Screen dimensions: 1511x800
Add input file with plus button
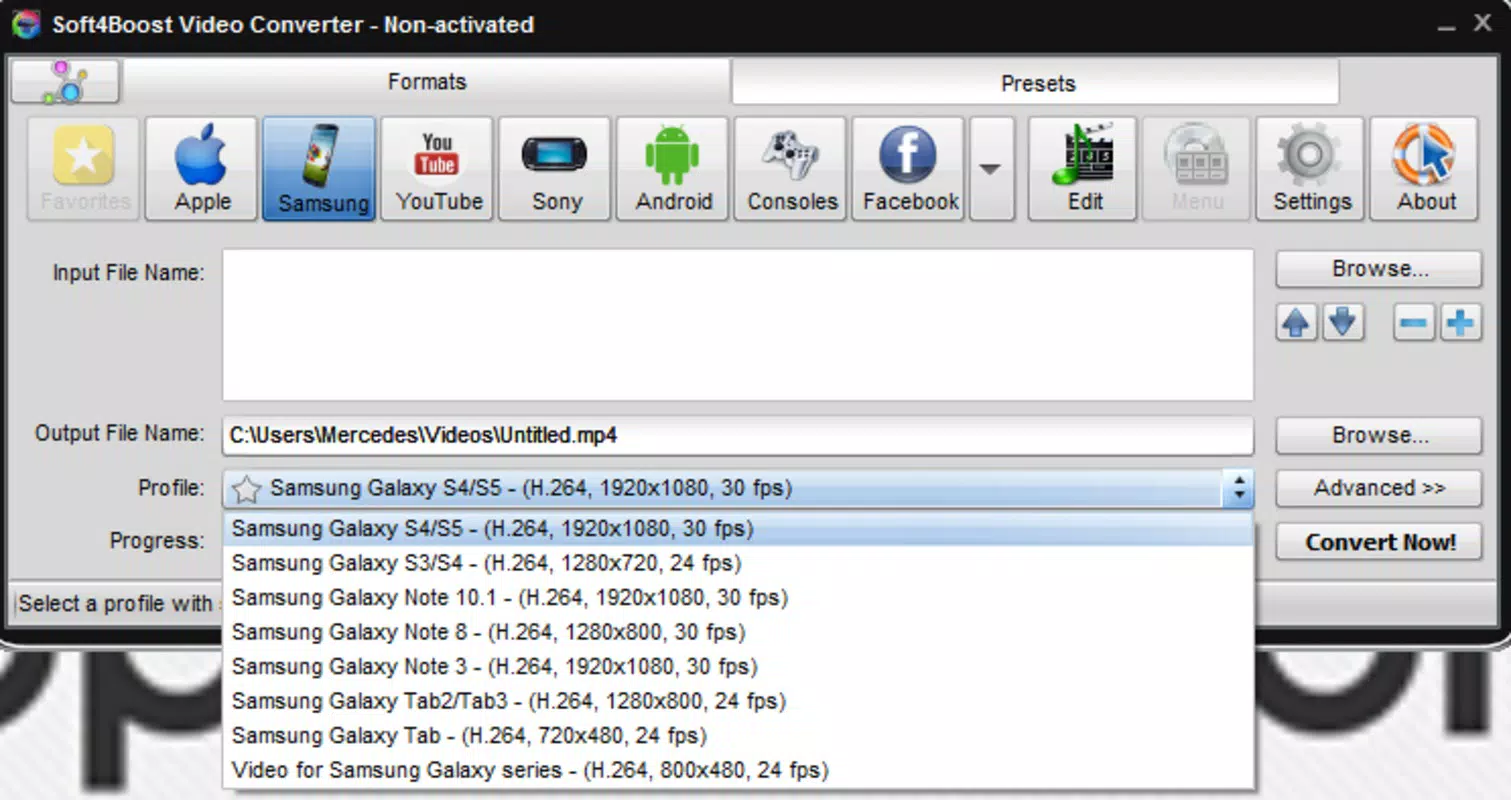[1461, 323]
